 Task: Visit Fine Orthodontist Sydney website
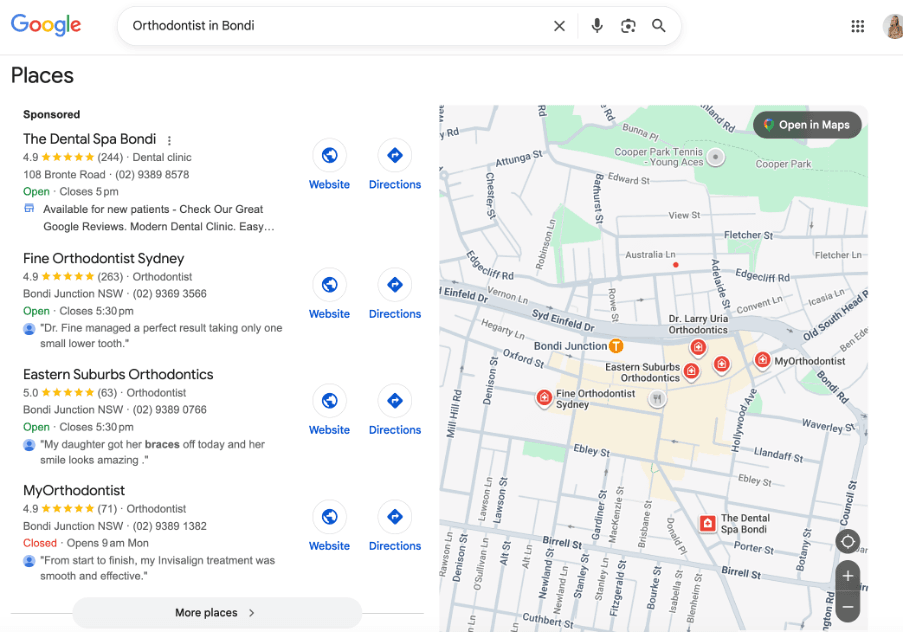[x=329, y=294]
